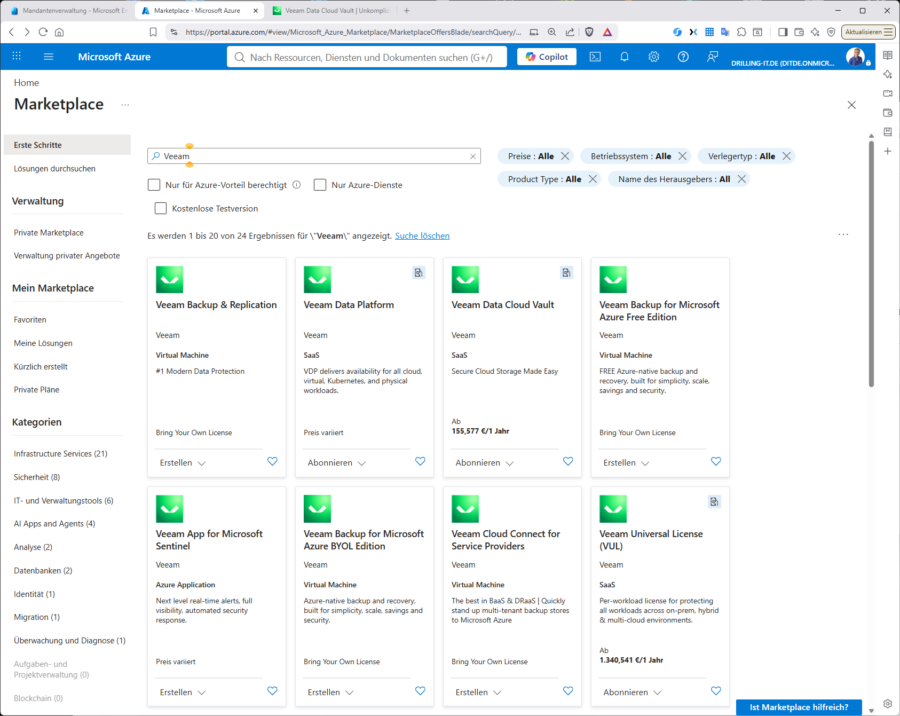Open Veeam Data Cloud Vault card logo
900x716 pixels.
click(465, 280)
